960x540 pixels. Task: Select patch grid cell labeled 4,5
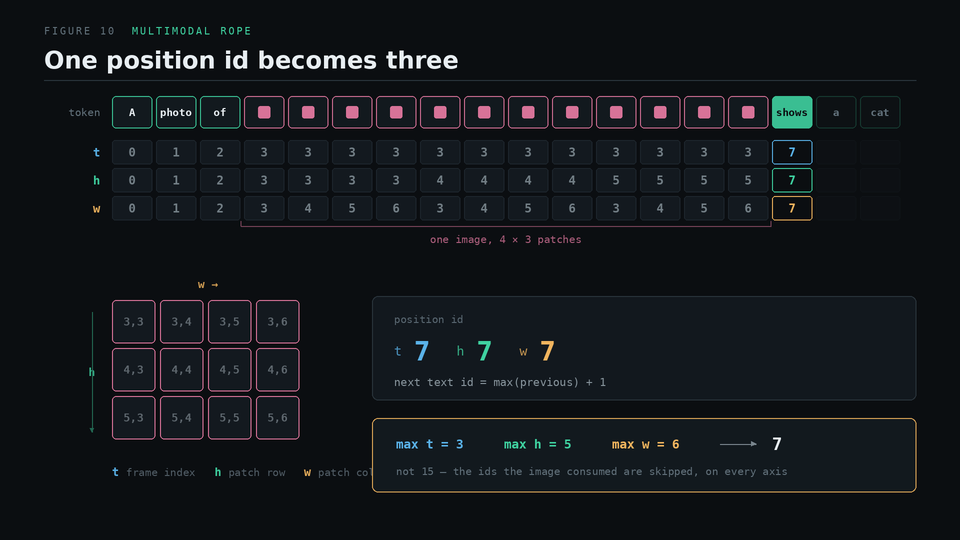tap(230, 370)
